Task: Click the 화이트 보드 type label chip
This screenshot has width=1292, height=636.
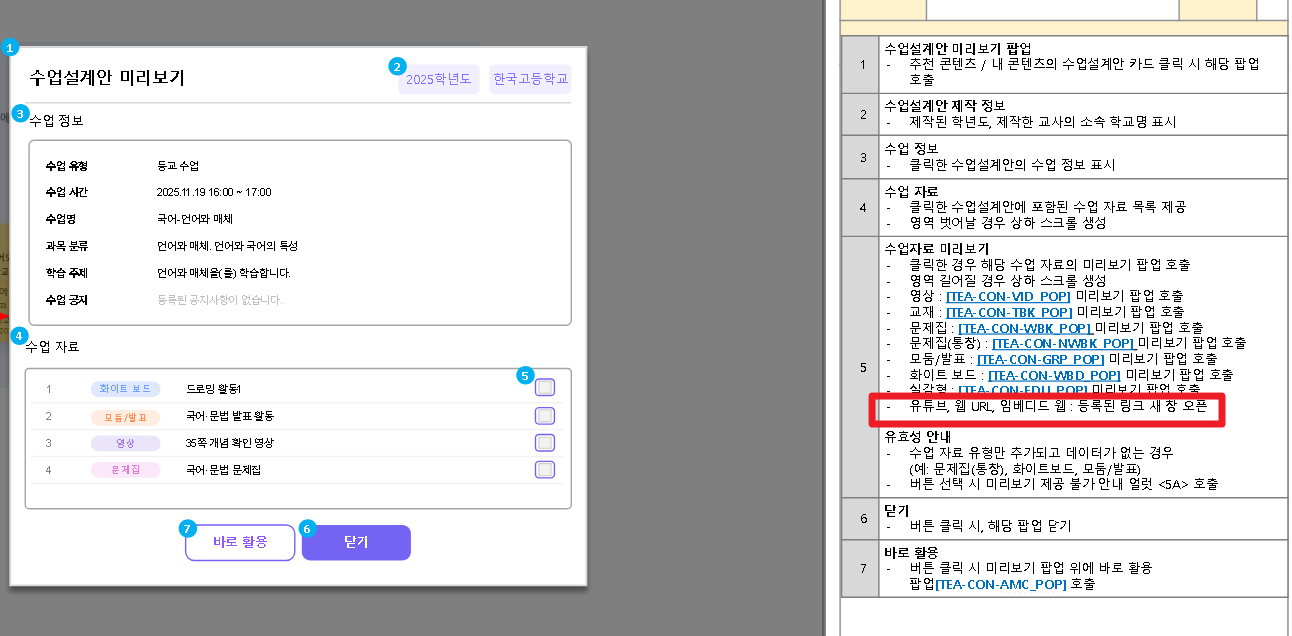Action: coord(124,389)
